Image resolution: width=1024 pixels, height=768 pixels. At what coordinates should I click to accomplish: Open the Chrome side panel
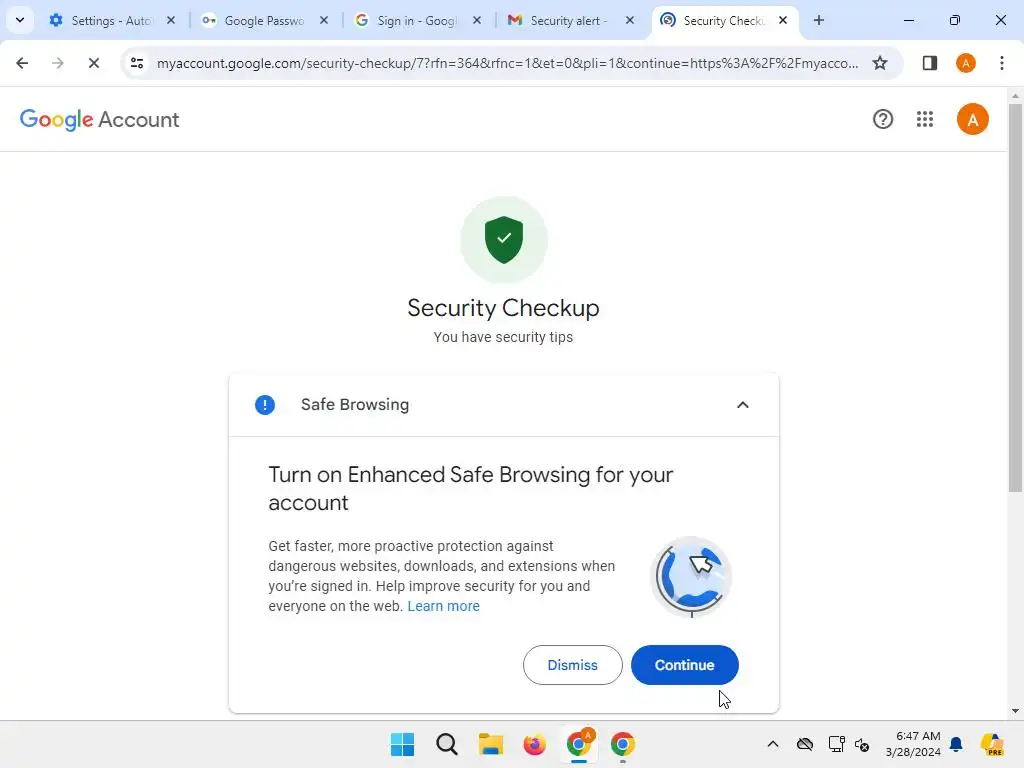click(930, 63)
